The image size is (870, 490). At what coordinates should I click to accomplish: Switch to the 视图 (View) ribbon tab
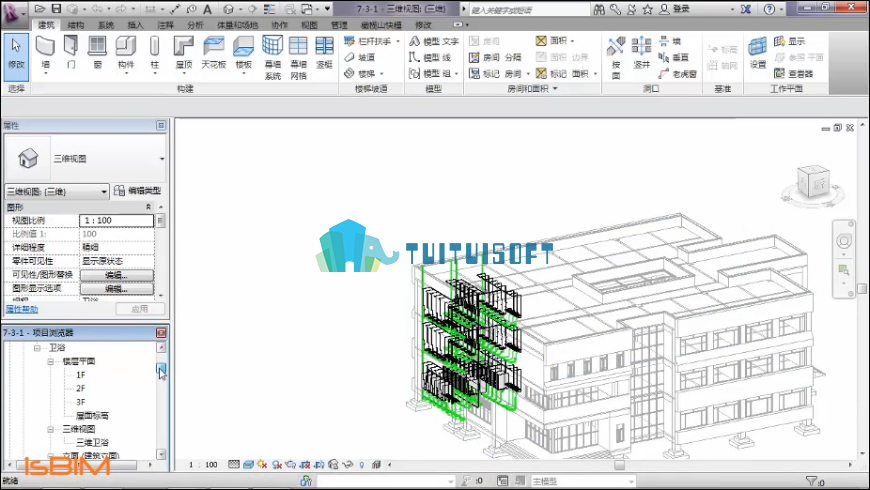[309, 25]
